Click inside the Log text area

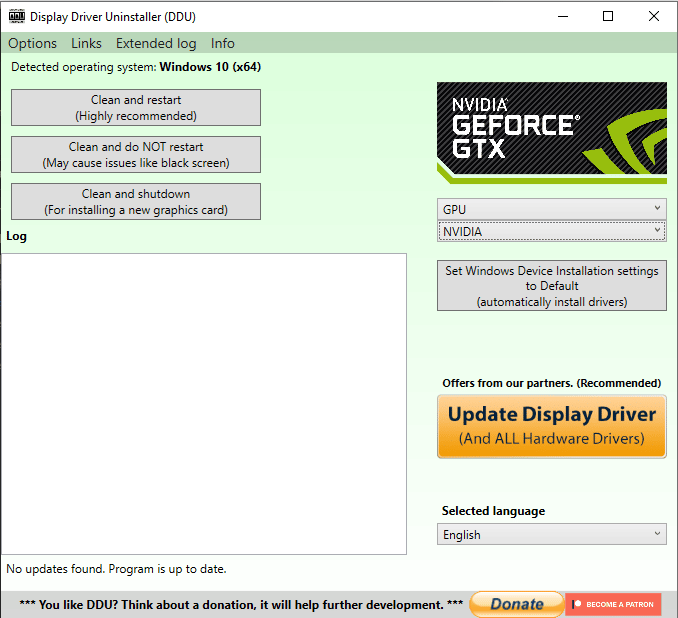(204, 403)
